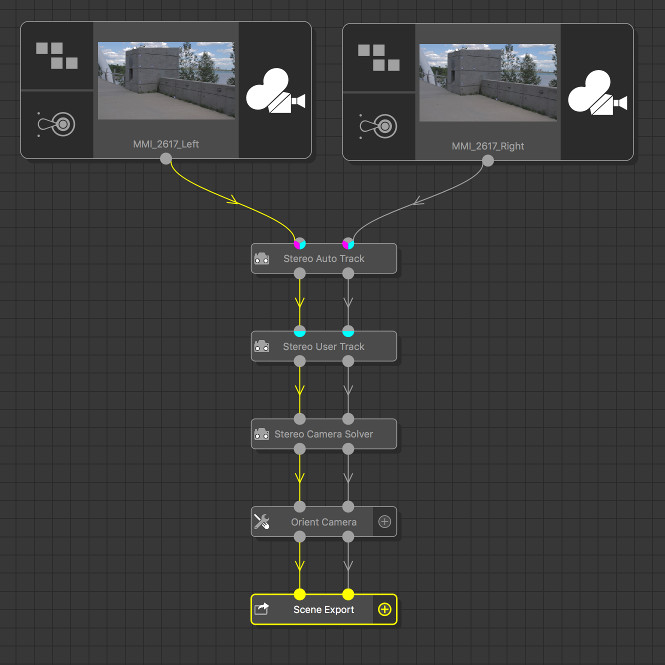This screenshot has width=665, height=665.
Task: Click right cyan input port of Stereo User Track
Action: 348,331
